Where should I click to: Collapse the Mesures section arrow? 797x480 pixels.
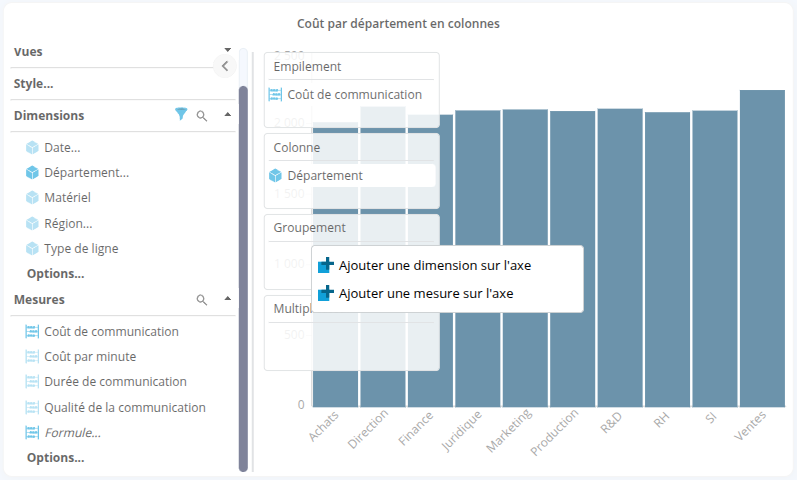[x=227, y=299]
